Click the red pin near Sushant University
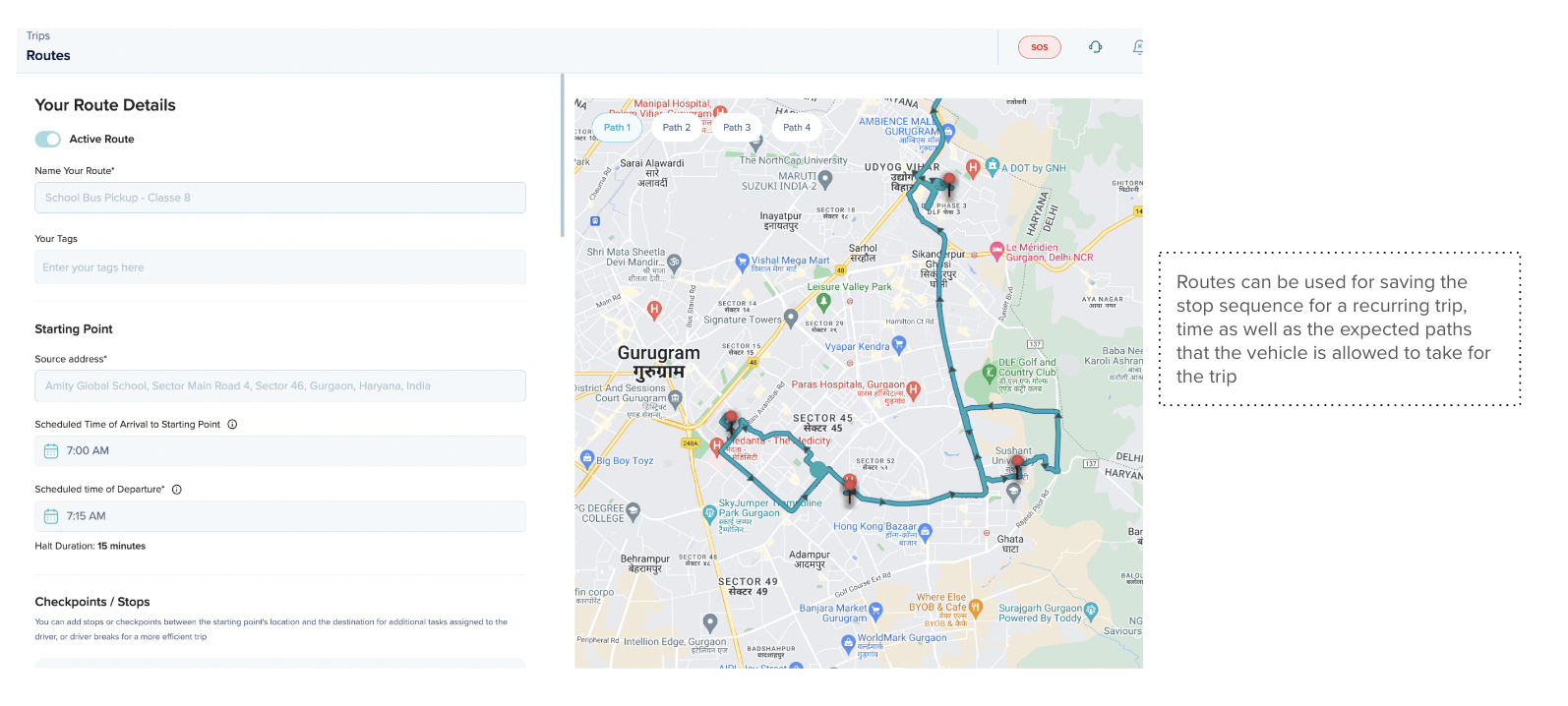Viewport: 1568px width, 706px height. pos(1016,464)
